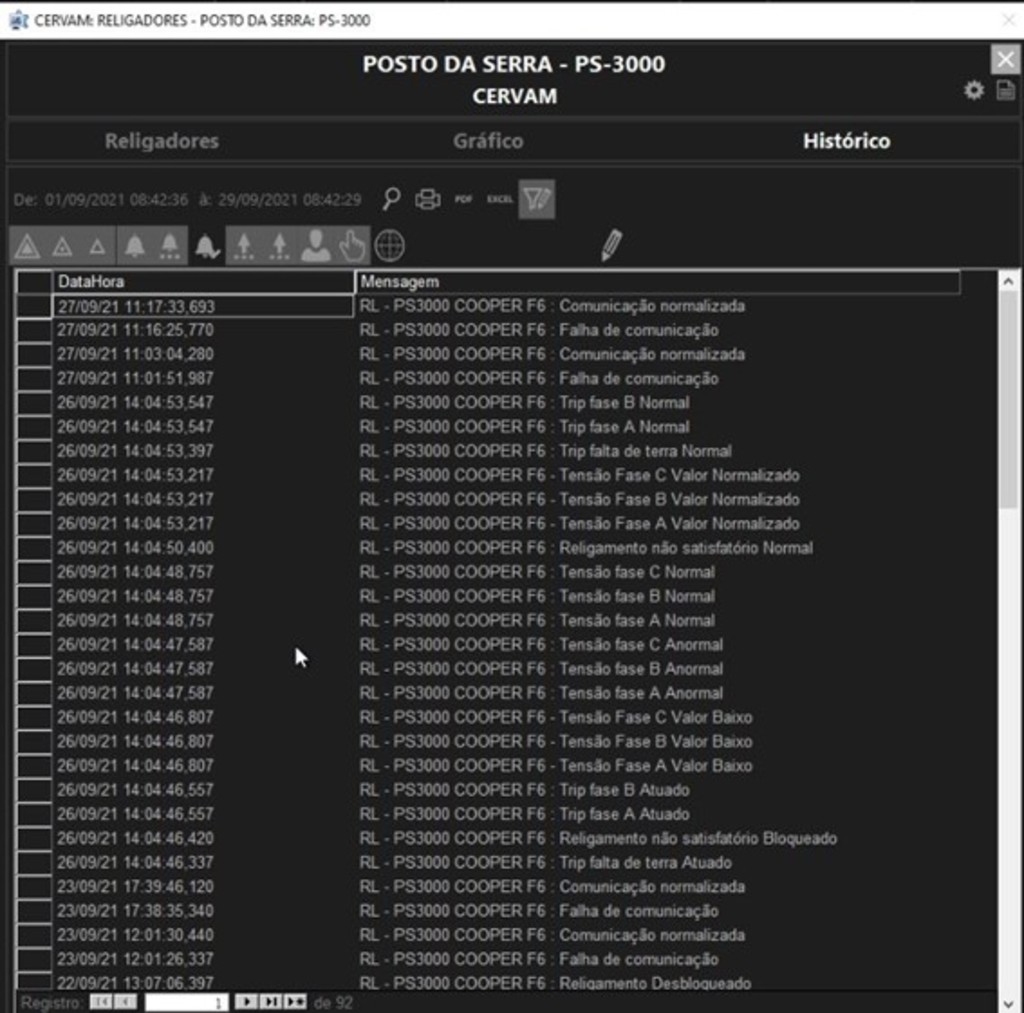The image size is (1024, 1013).
Task: Open the Gráfico tab
Action: click(x=488, y=141)
